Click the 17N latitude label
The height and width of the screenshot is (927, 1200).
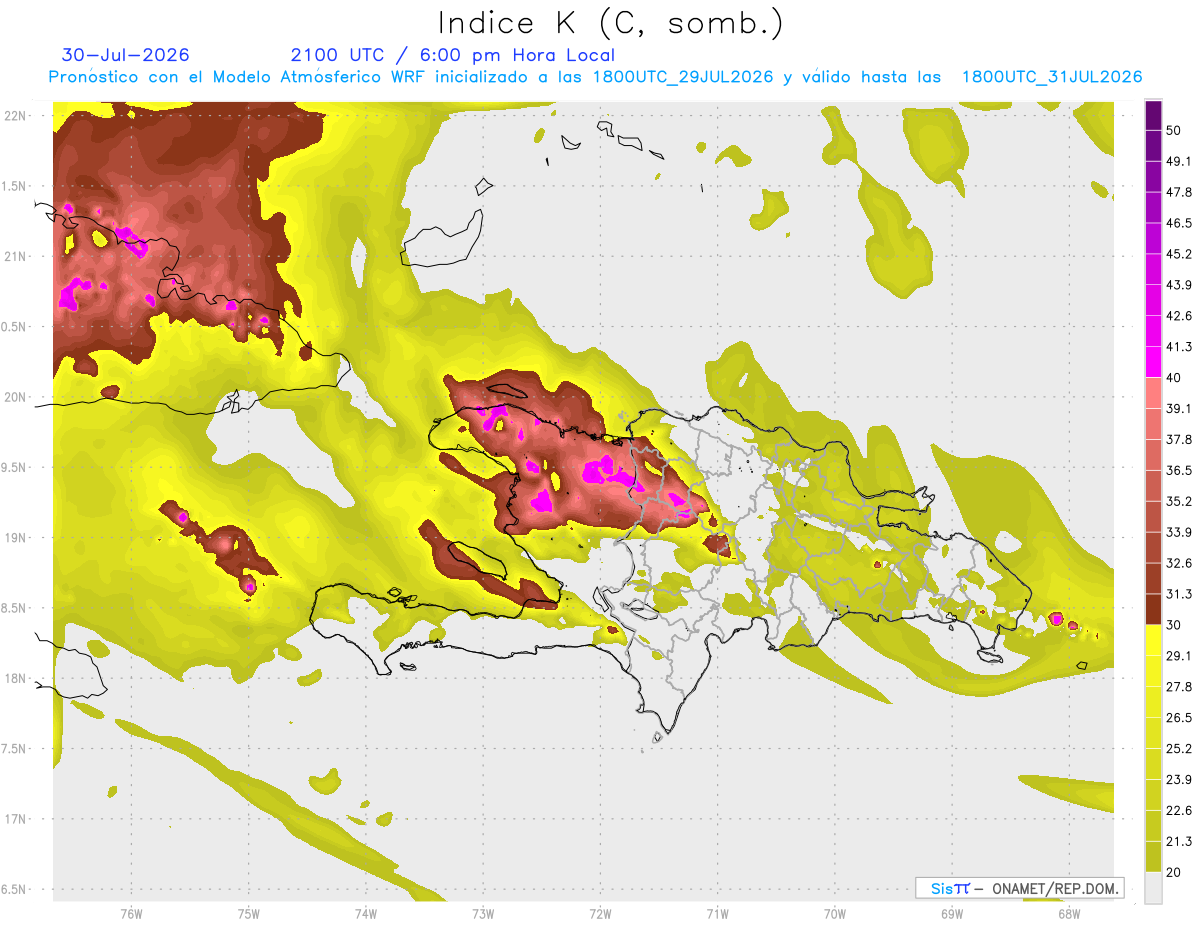point(14,819)
